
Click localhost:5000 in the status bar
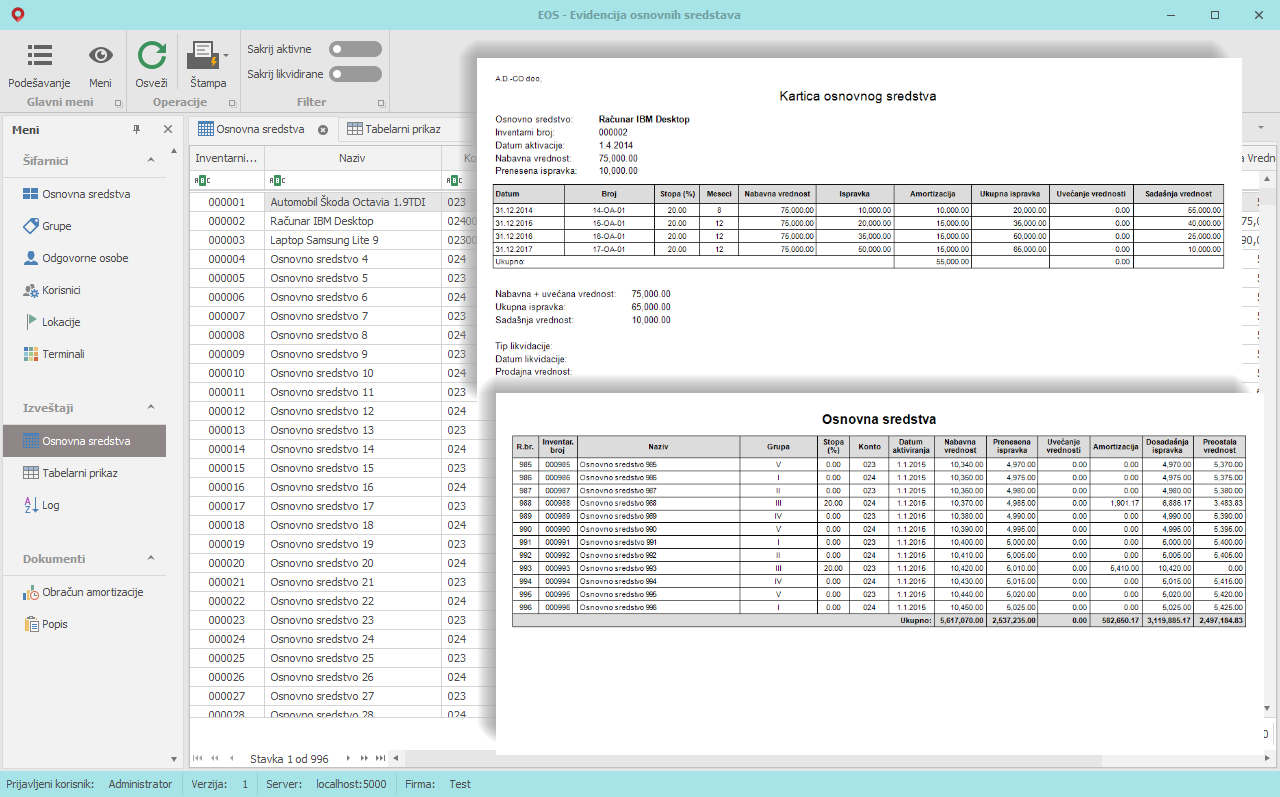[x=351, y=784]
